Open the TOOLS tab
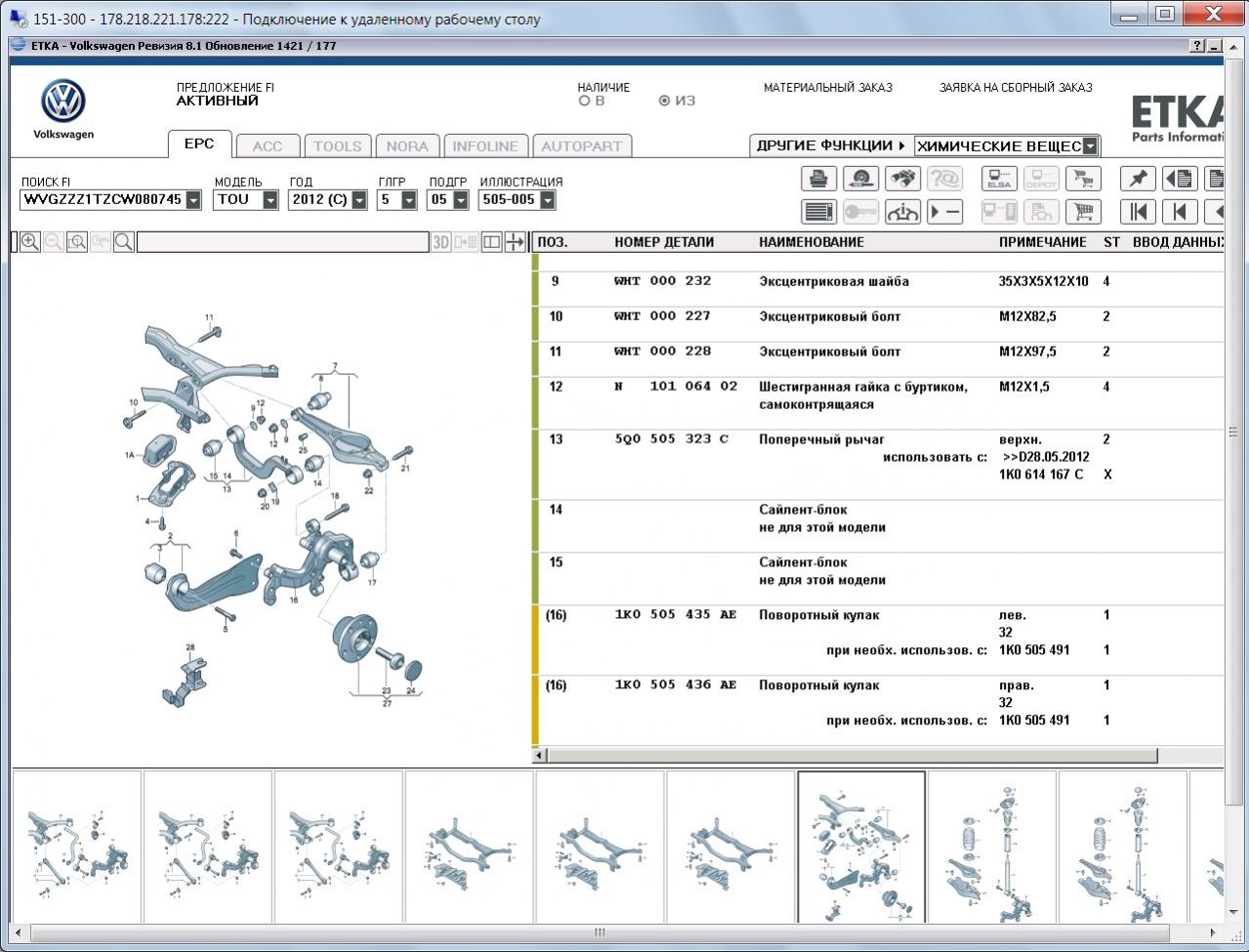The width and height of the screenshot is (1249, 952). (x=337, y=146)
